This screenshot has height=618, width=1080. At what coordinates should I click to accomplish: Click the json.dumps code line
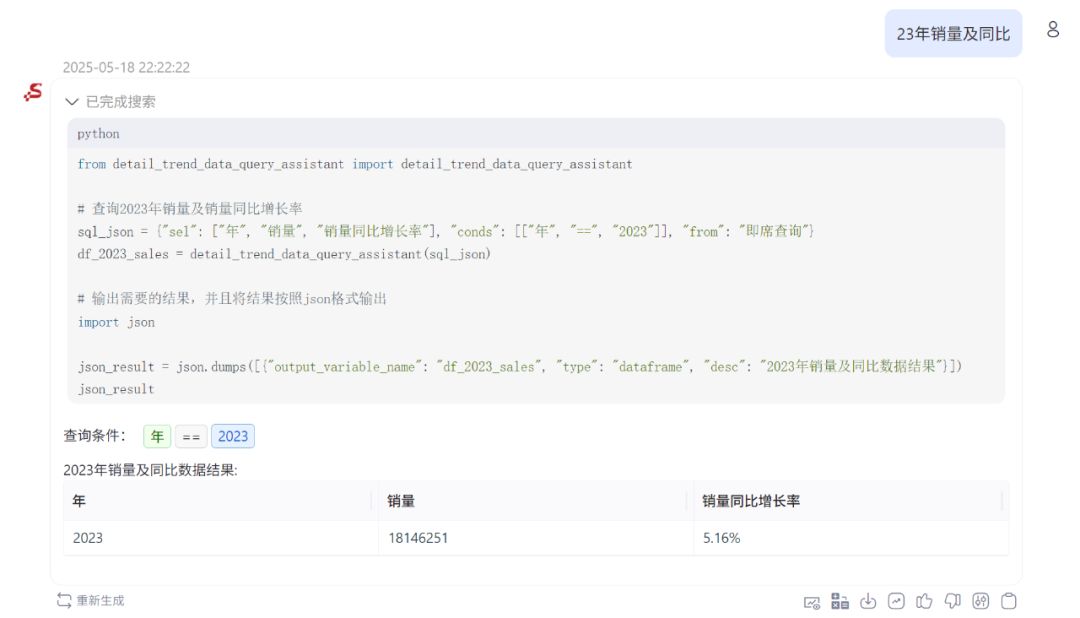click(x=519, y=367)
